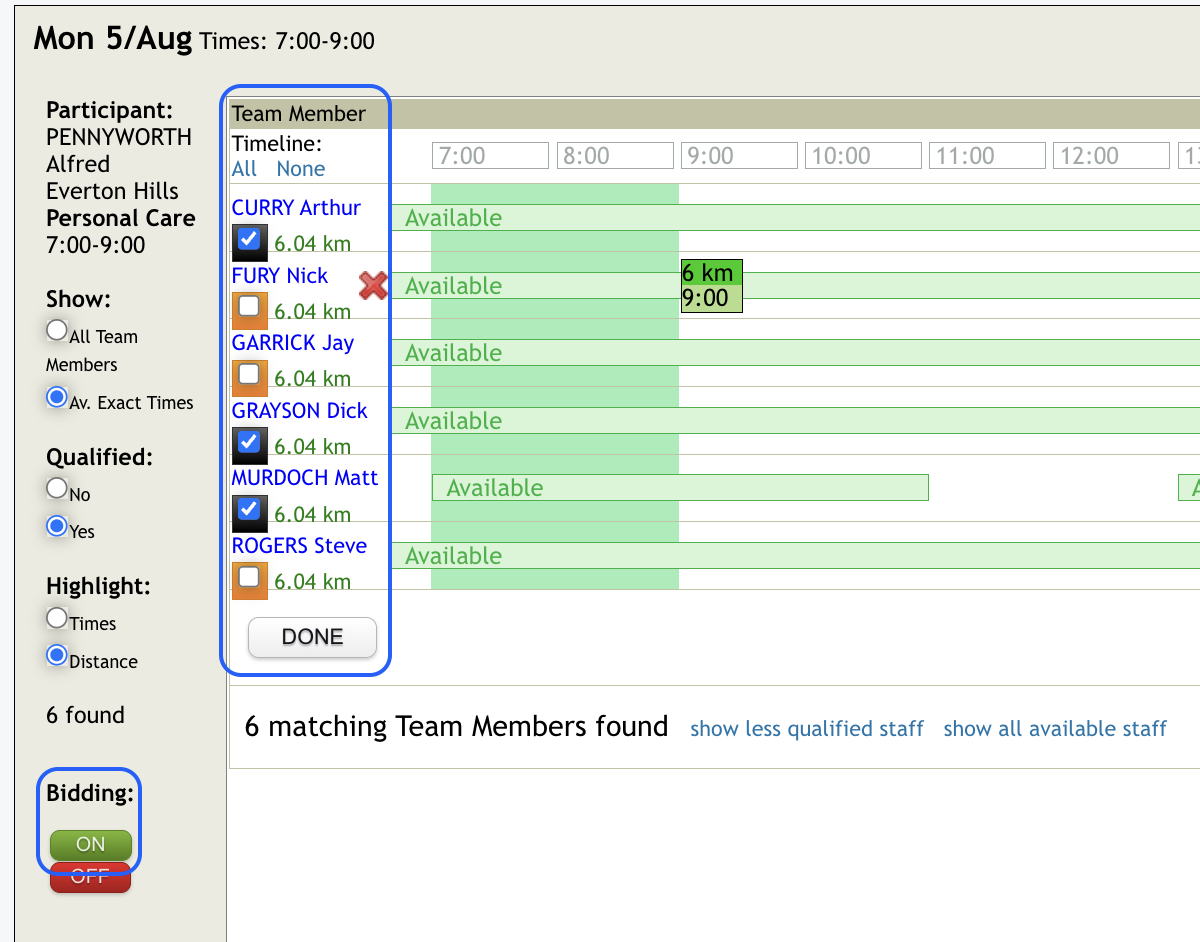
Task: Click MURDOCH Matt's Available bar
Action: [x=680, y=488]
